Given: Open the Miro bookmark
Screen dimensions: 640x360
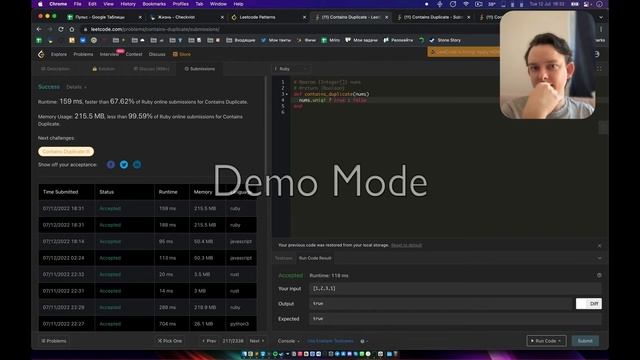Looking at the screenshot, I should coord(331,40).
